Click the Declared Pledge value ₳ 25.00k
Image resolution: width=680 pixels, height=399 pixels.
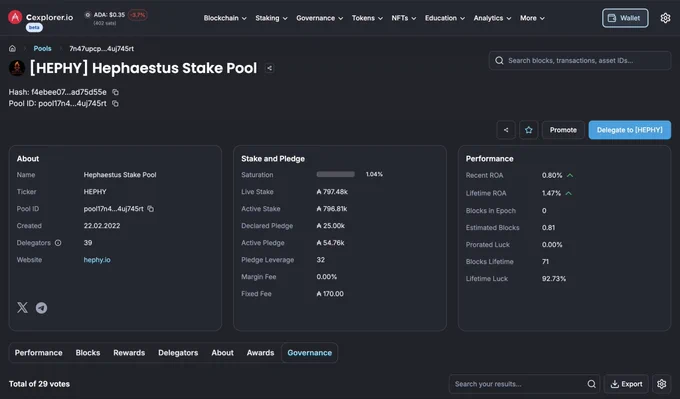tap(330, 226)
